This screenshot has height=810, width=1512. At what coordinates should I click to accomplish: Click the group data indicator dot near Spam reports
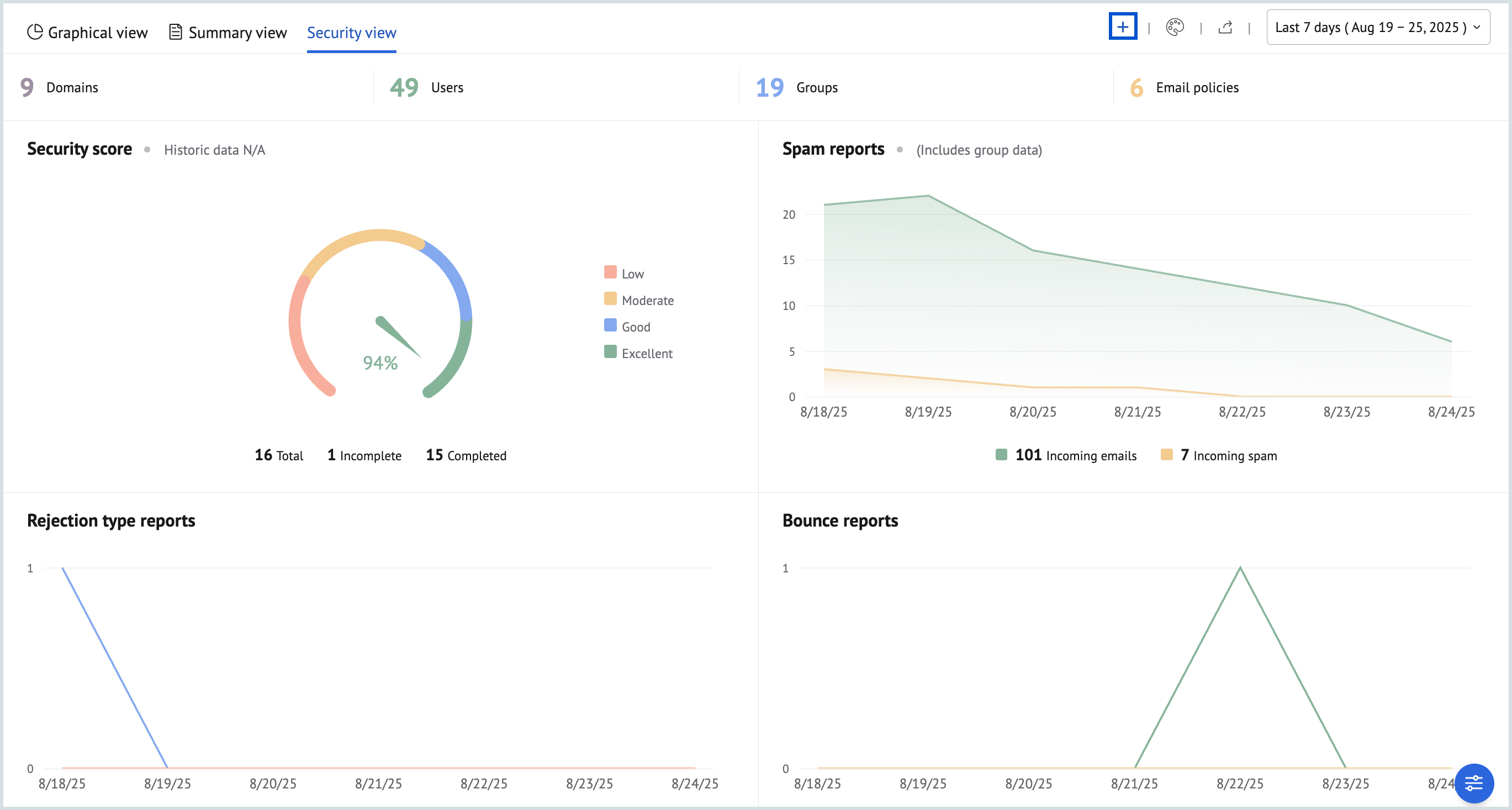click(x=900, y=150)
